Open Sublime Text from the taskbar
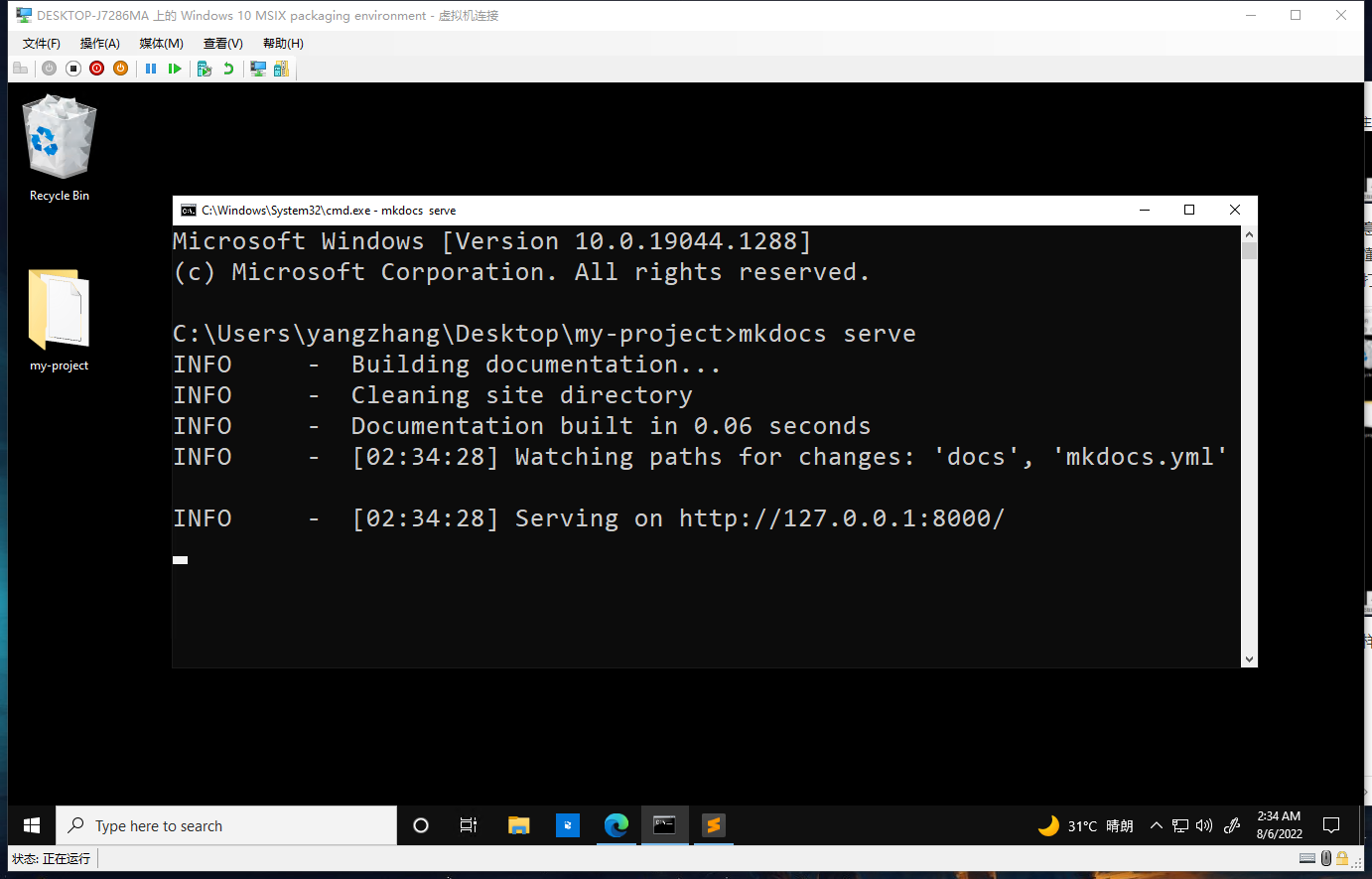1372x879 pixels. [713, 825]
